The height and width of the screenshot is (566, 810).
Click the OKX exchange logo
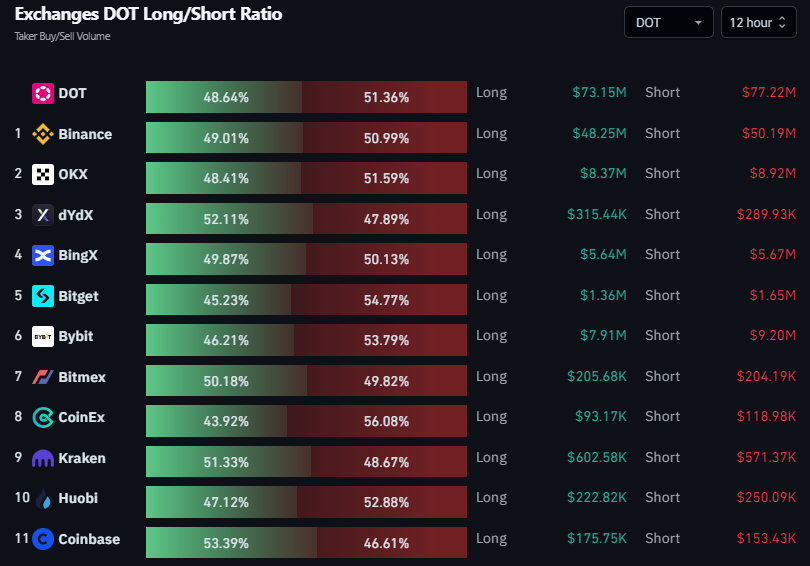(x=43, y=175)
